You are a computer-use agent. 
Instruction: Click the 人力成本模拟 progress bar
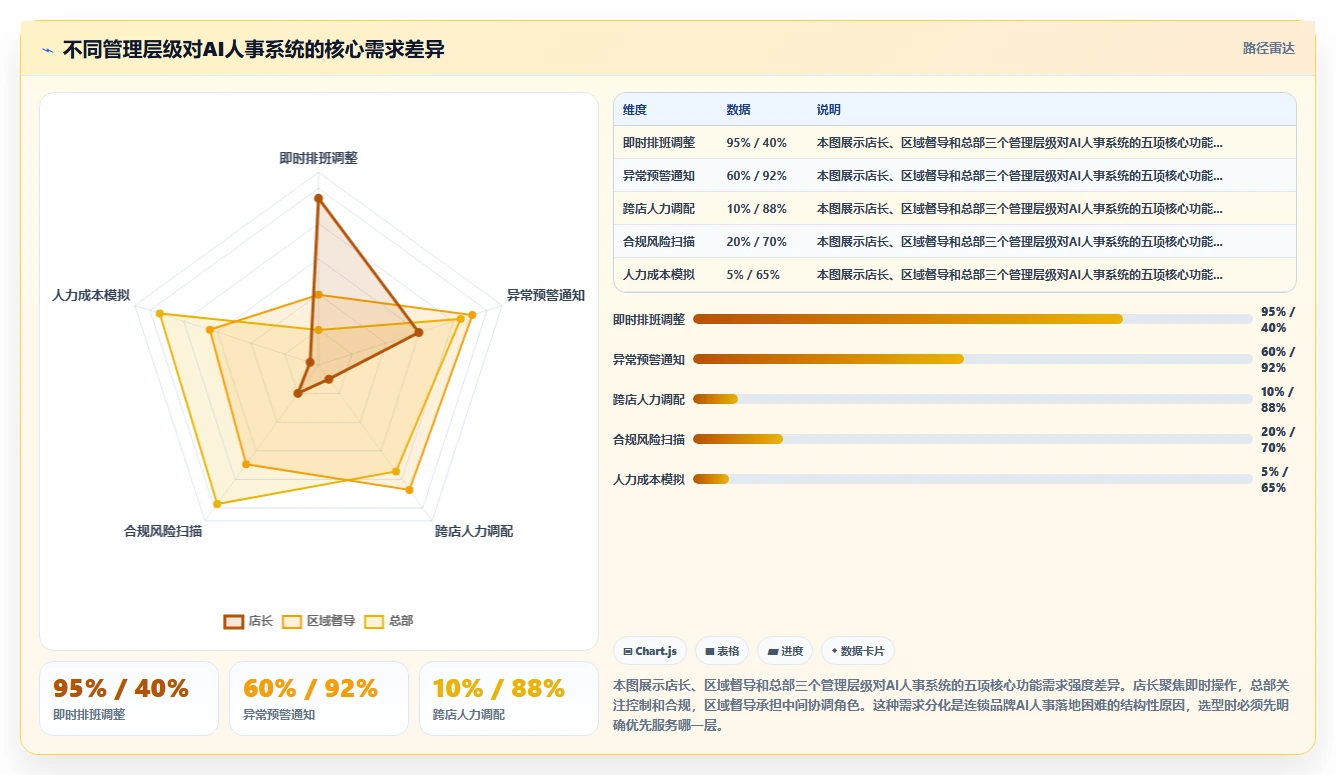(973, 479)
